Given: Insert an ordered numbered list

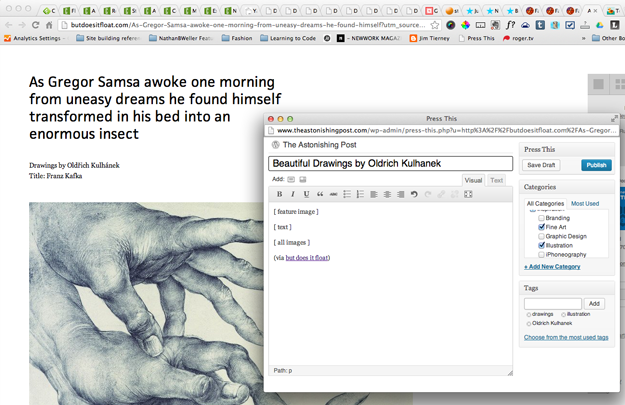Looking at the screenshot, I should click(360, 194).
